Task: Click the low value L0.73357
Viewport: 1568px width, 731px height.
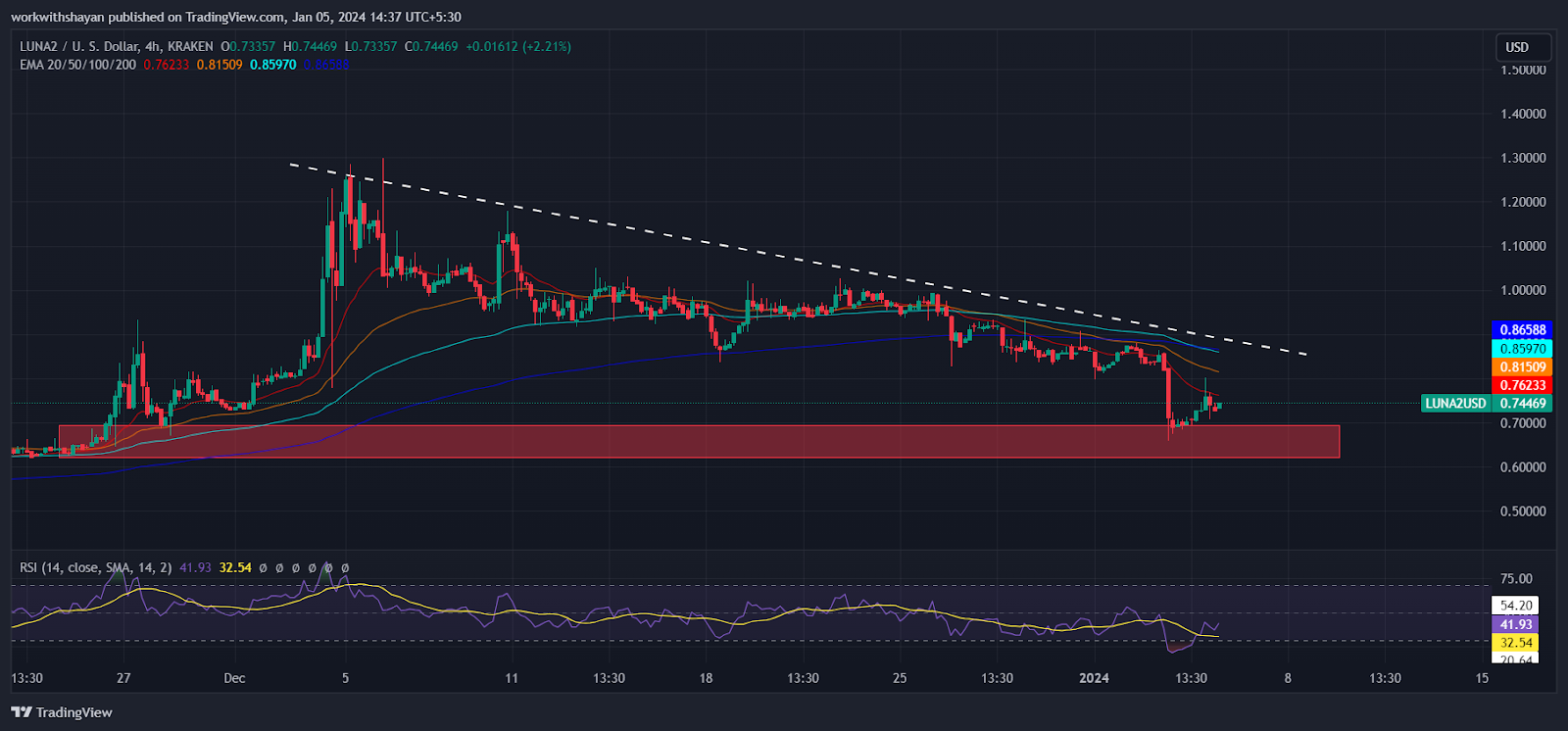Action: point(371,46)
